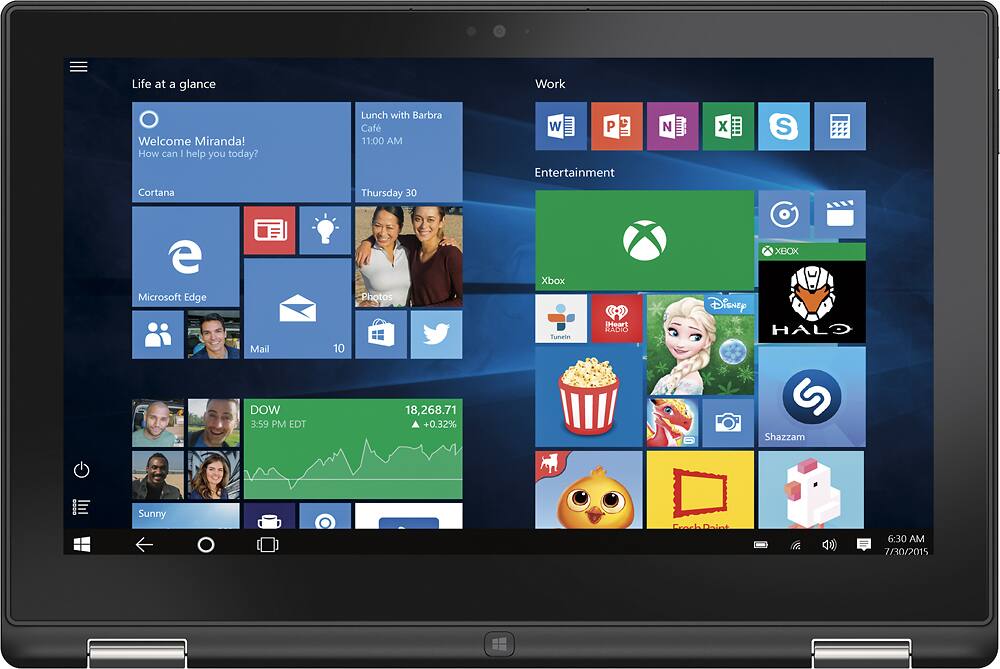Tap the Back arrow in the taskbar

144,544
